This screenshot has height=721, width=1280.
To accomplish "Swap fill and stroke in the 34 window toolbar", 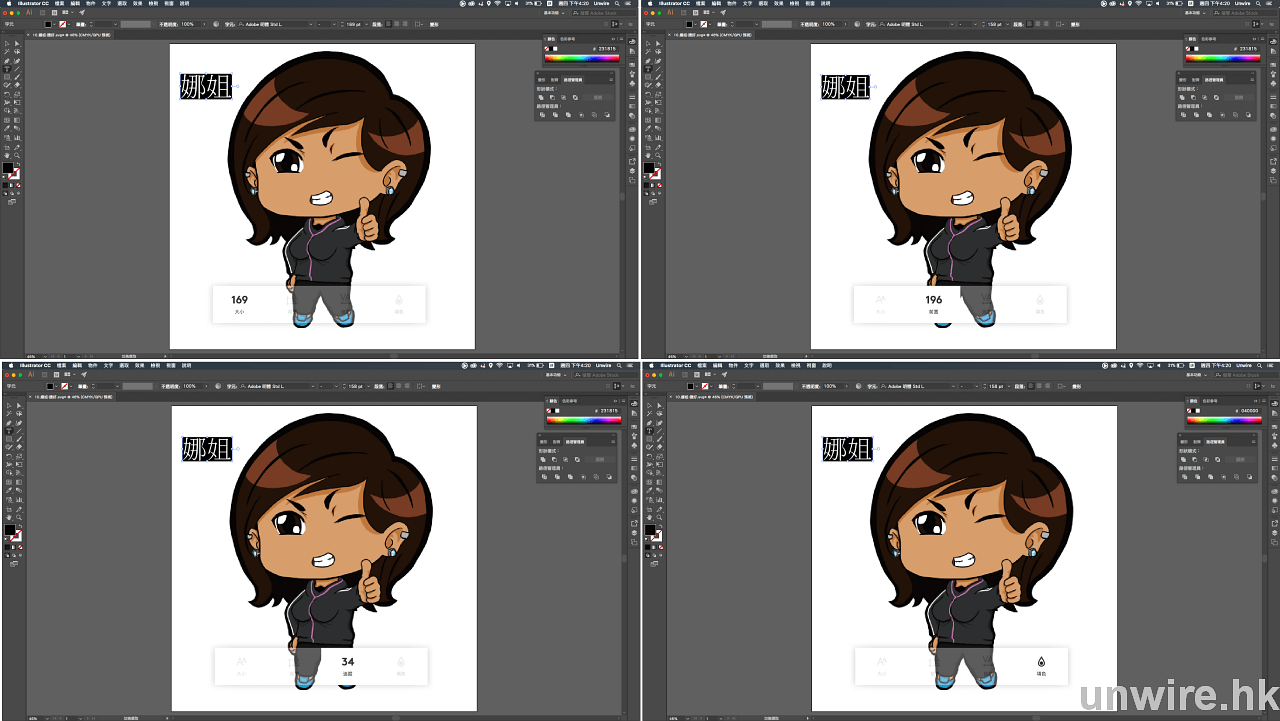I will click(19, 526).
